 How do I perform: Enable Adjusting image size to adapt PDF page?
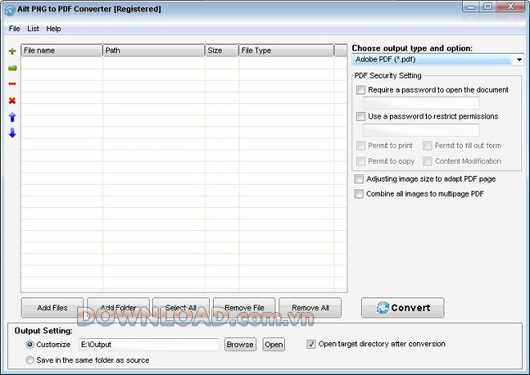[x=359, y=179]
